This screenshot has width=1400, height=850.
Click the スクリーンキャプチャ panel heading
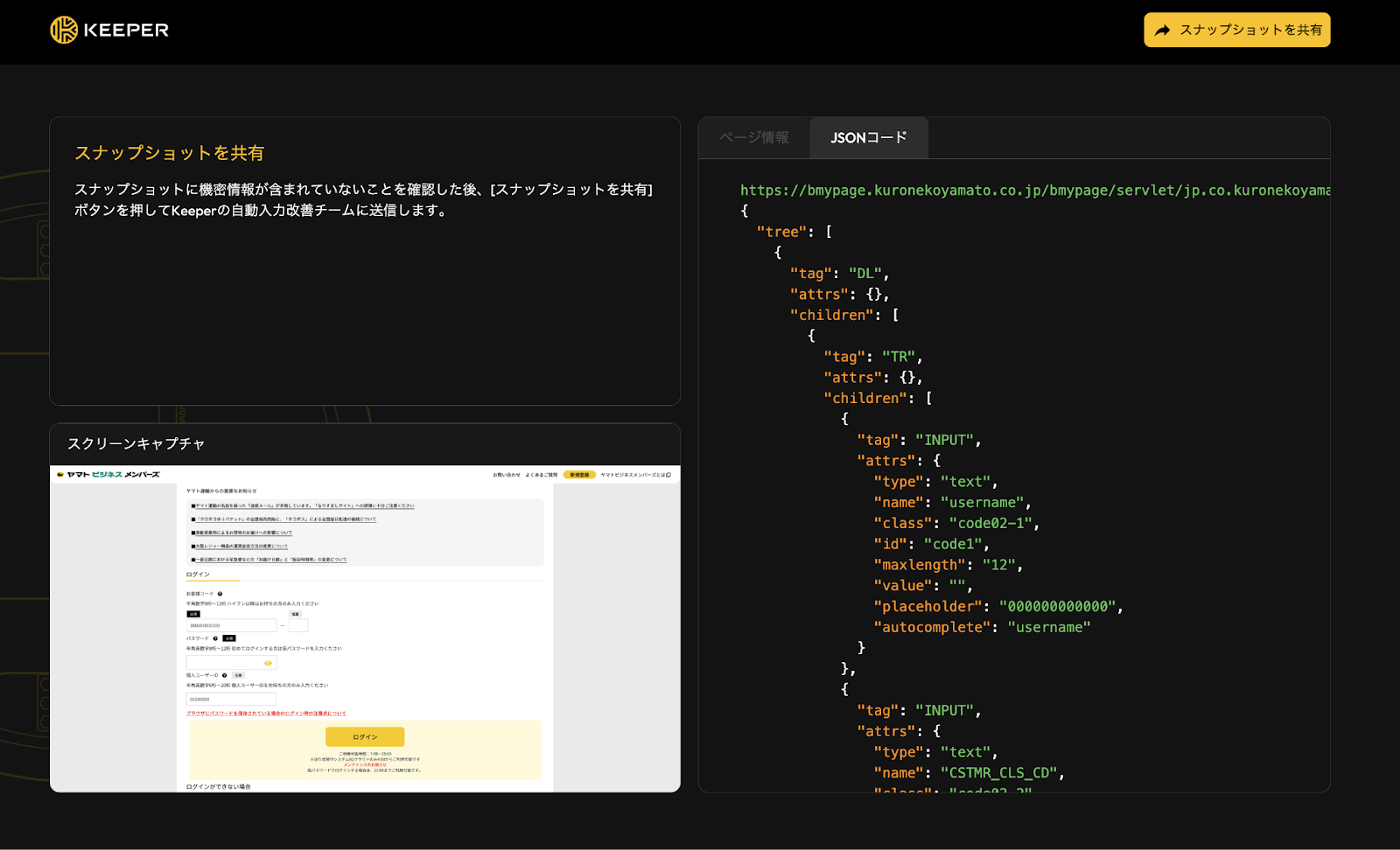coord(136,444)
